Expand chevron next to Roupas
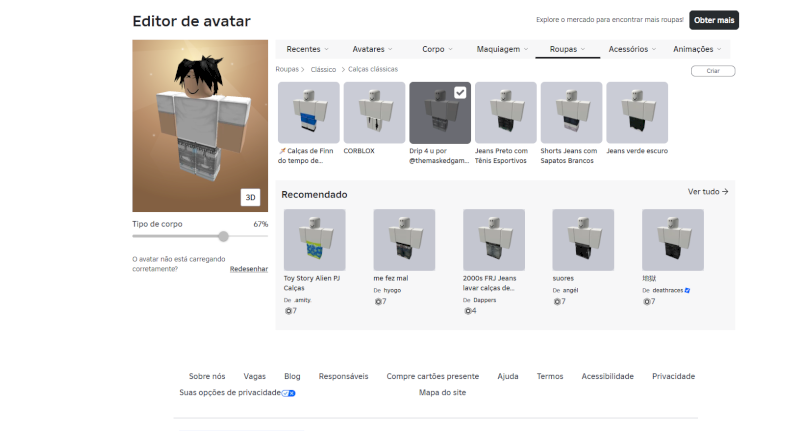800x431 pixels. tap(583, 49)
